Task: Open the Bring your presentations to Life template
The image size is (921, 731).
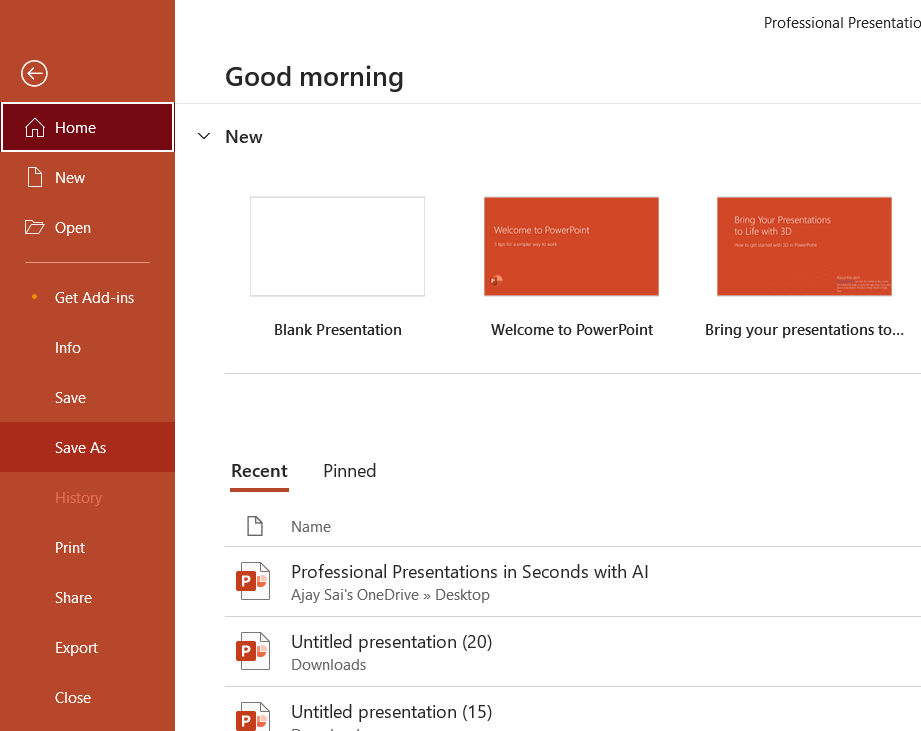Action: (804, 246)
